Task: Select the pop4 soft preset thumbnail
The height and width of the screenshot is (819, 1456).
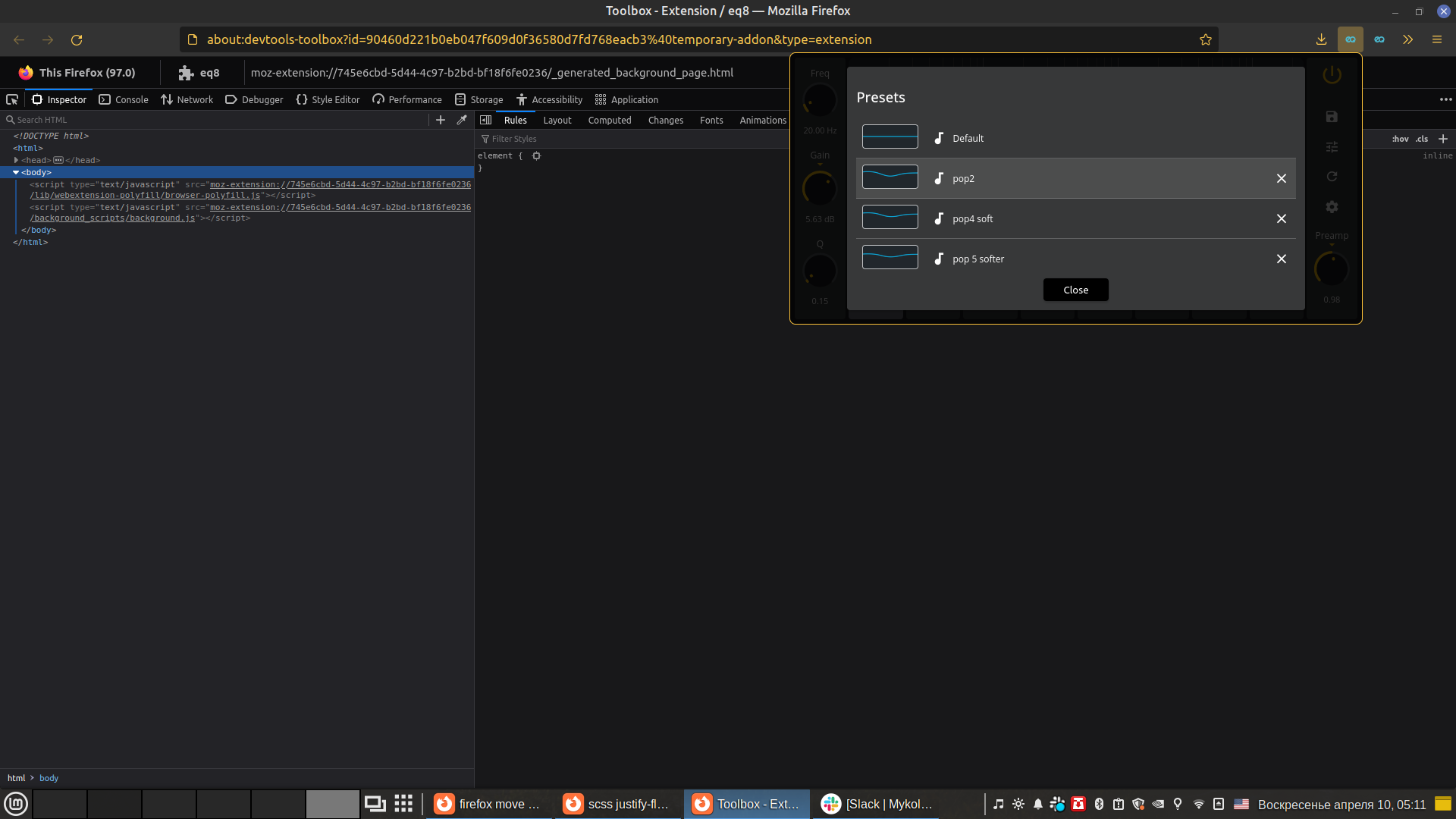Action: (890, 218)
